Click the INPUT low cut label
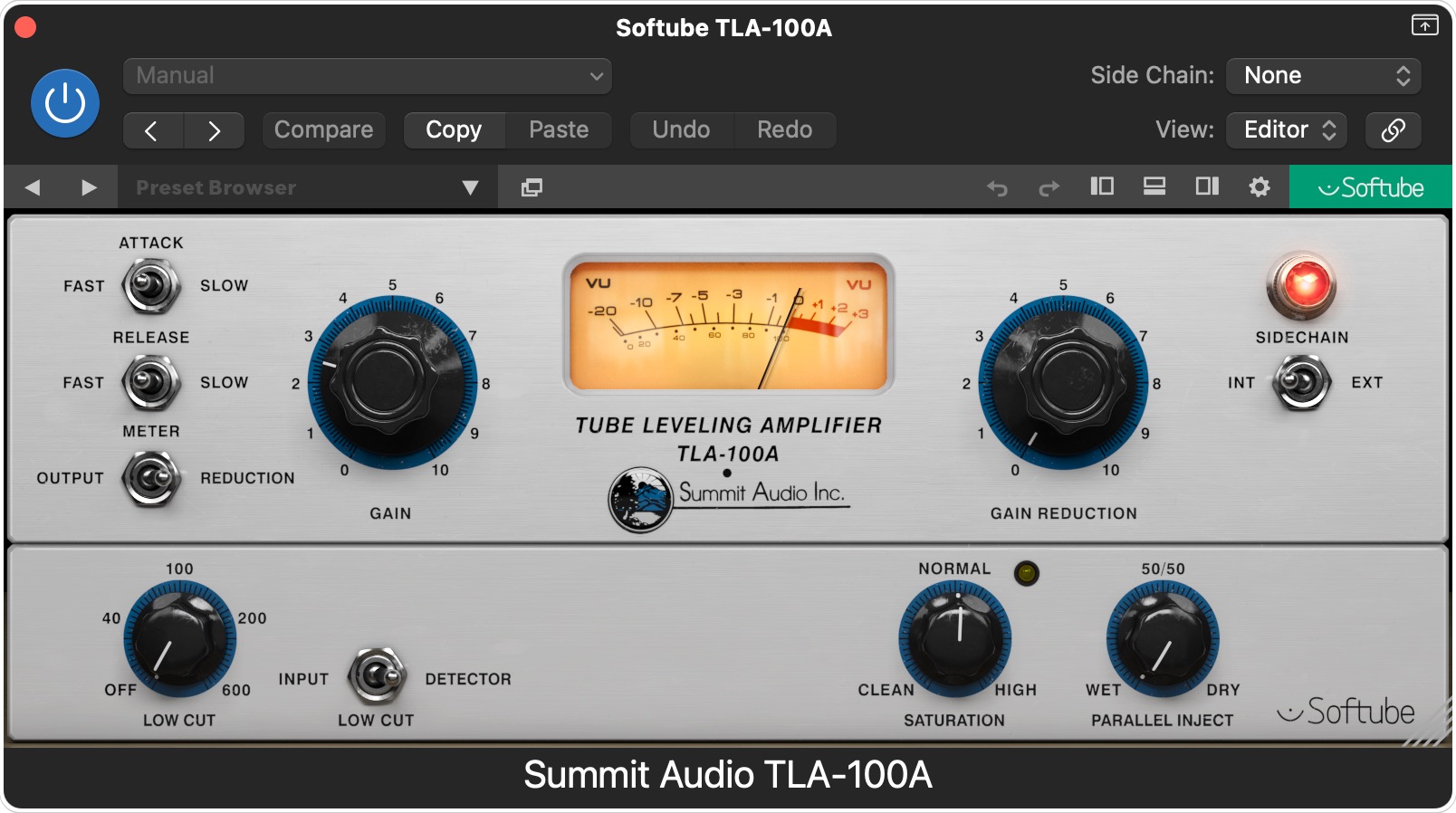The width and height of the screenshot is (1456, 813). pos(303,679)
